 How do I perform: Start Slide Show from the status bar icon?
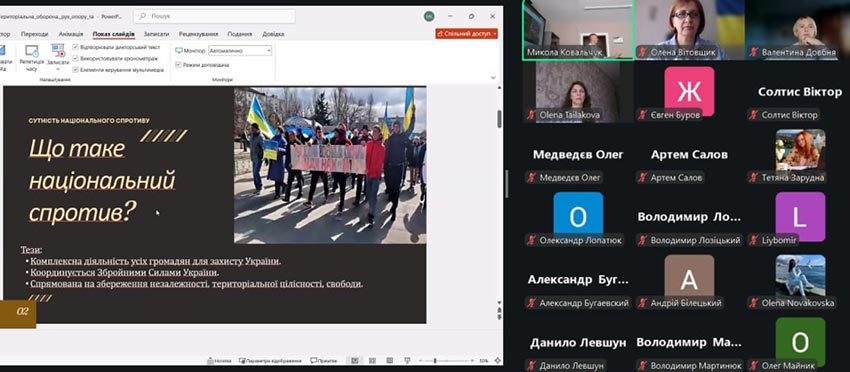[x=407, y=361]
